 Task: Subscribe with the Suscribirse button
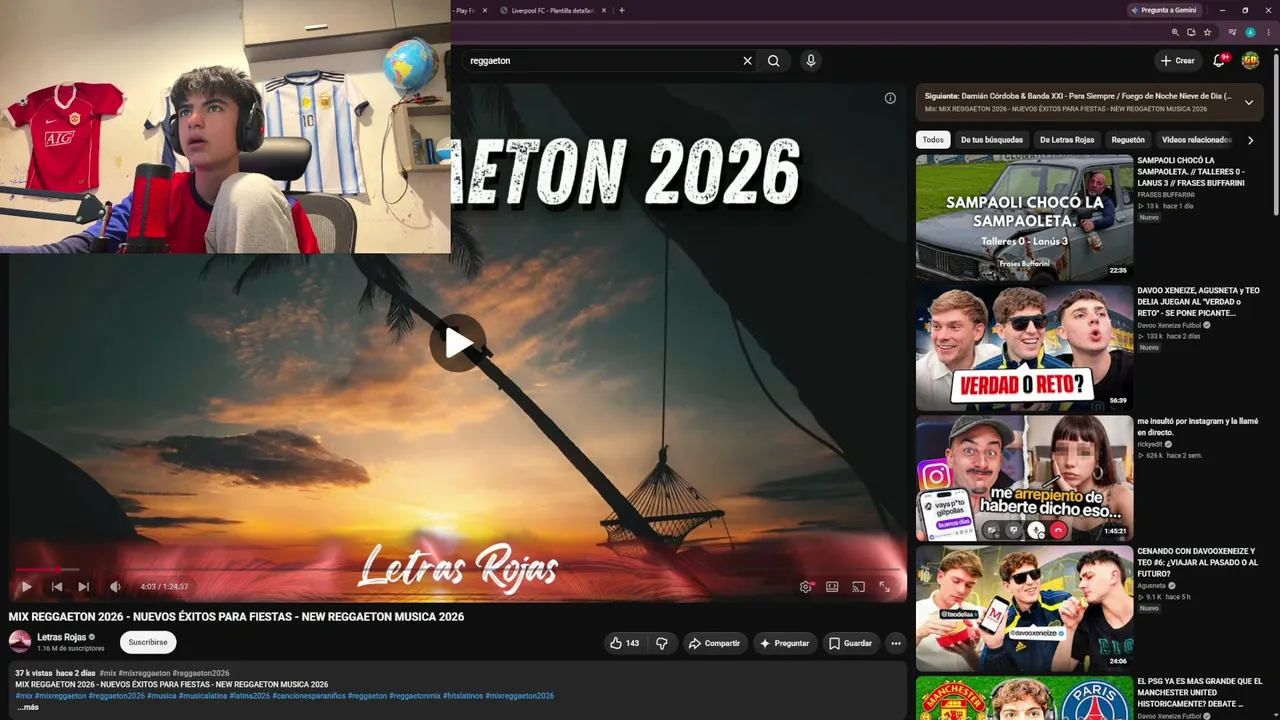(x=148, y=642)
